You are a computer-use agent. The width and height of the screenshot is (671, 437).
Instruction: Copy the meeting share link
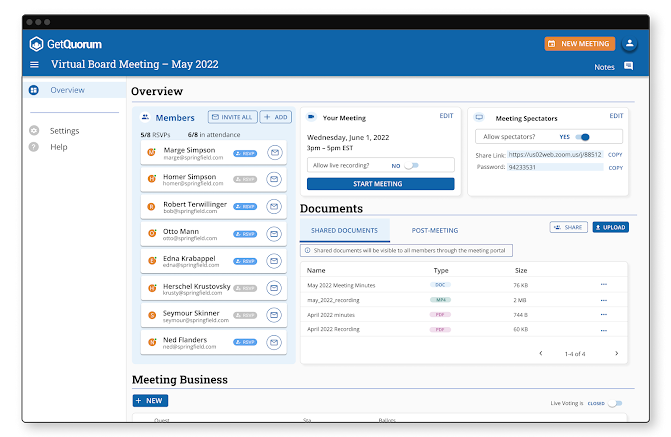(x=615, y=155)
